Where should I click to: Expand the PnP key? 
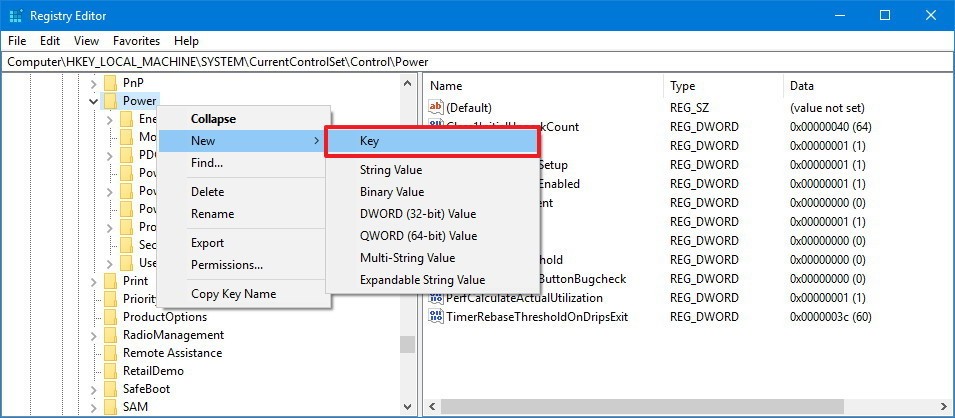pos(93,83)
